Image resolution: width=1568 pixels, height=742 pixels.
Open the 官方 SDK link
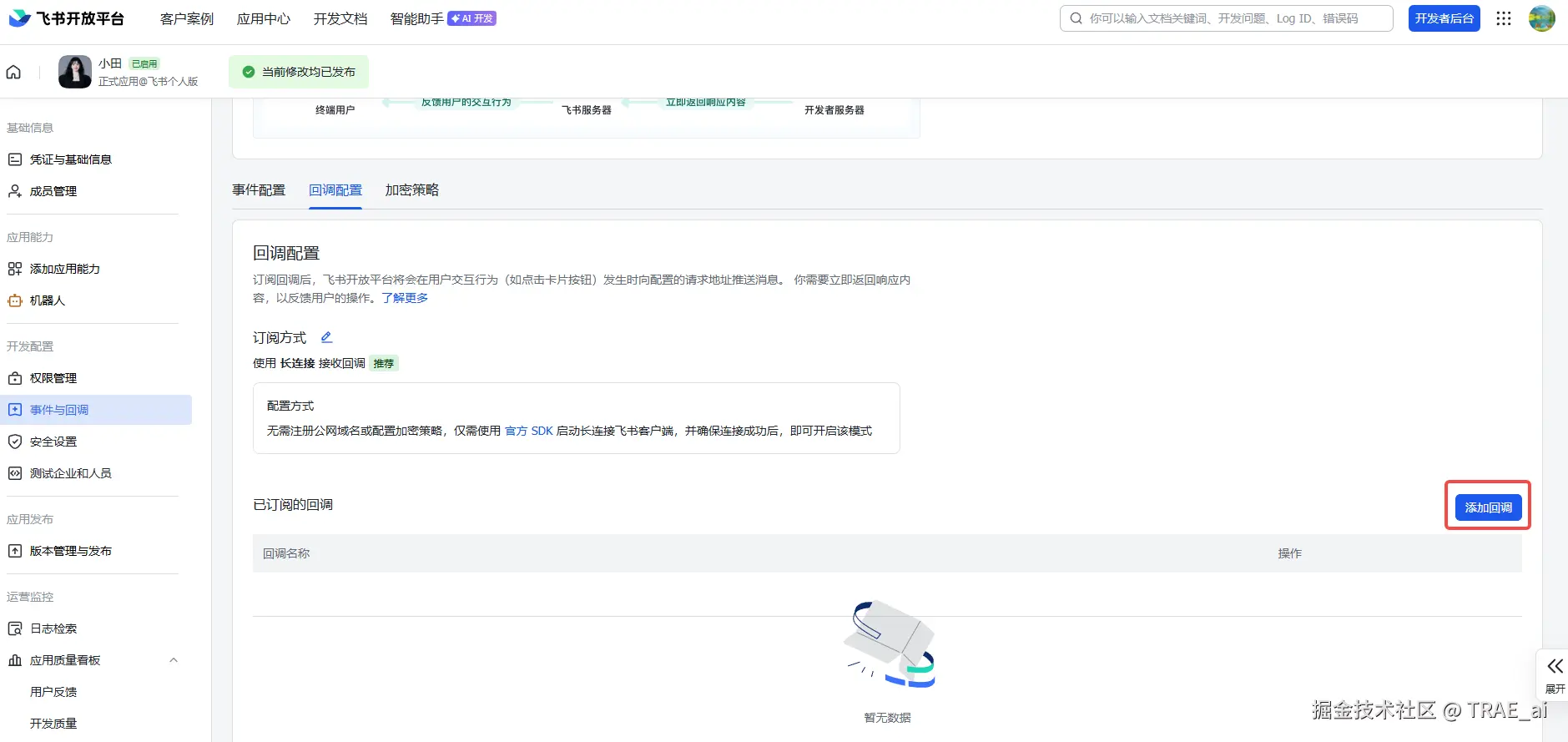click(x=529, y=431)
